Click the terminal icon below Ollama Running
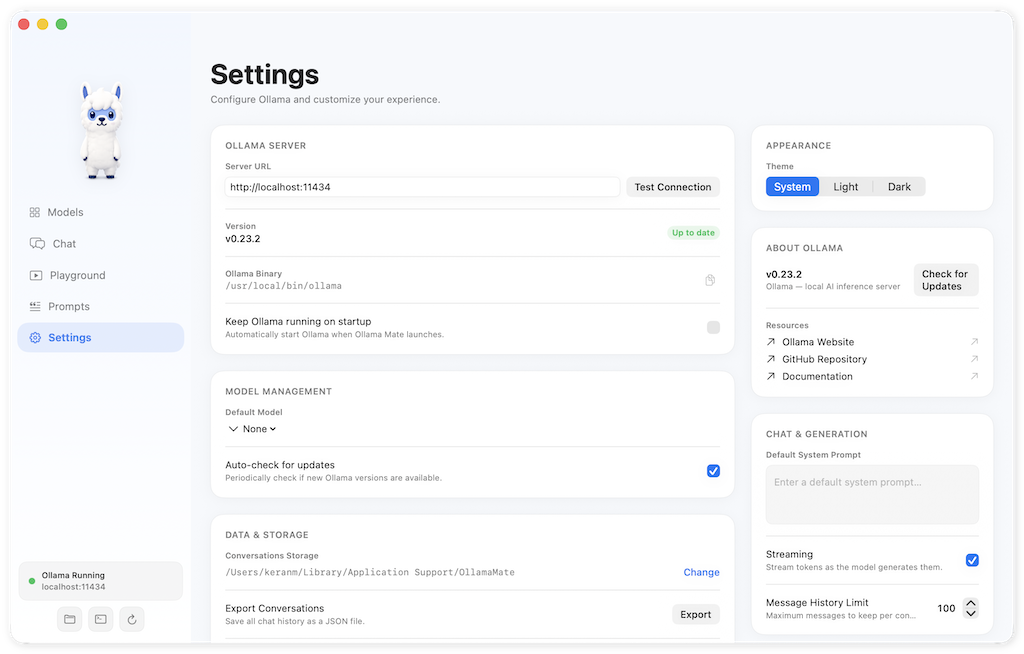The image size is (1024, 654). 101,619
